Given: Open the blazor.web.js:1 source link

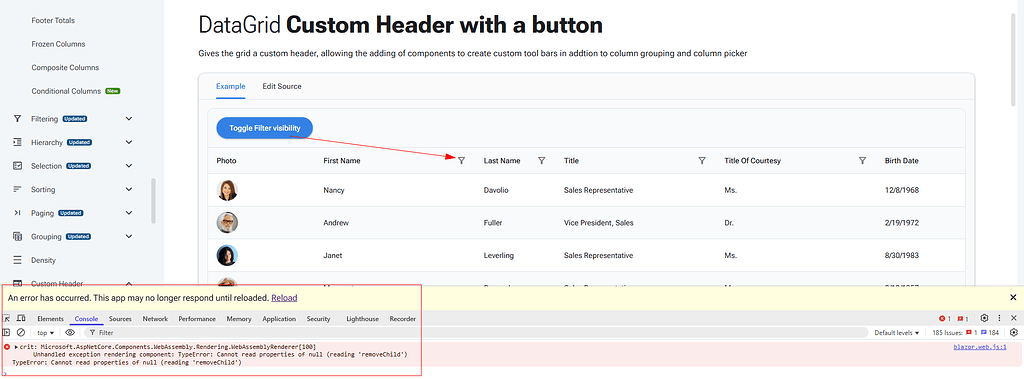Looking at the screenshot, I should click(980, 347).
